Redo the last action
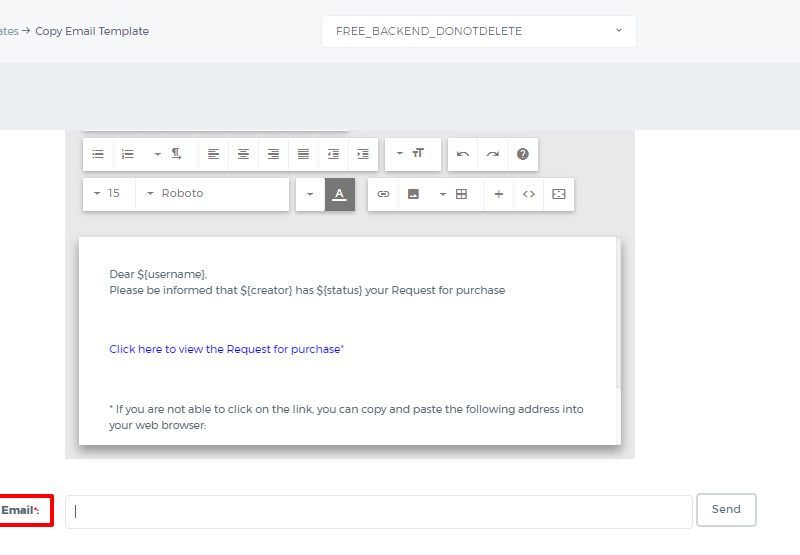Image resolution: width=800 pixels, height=555 pixels. [493, 154]
